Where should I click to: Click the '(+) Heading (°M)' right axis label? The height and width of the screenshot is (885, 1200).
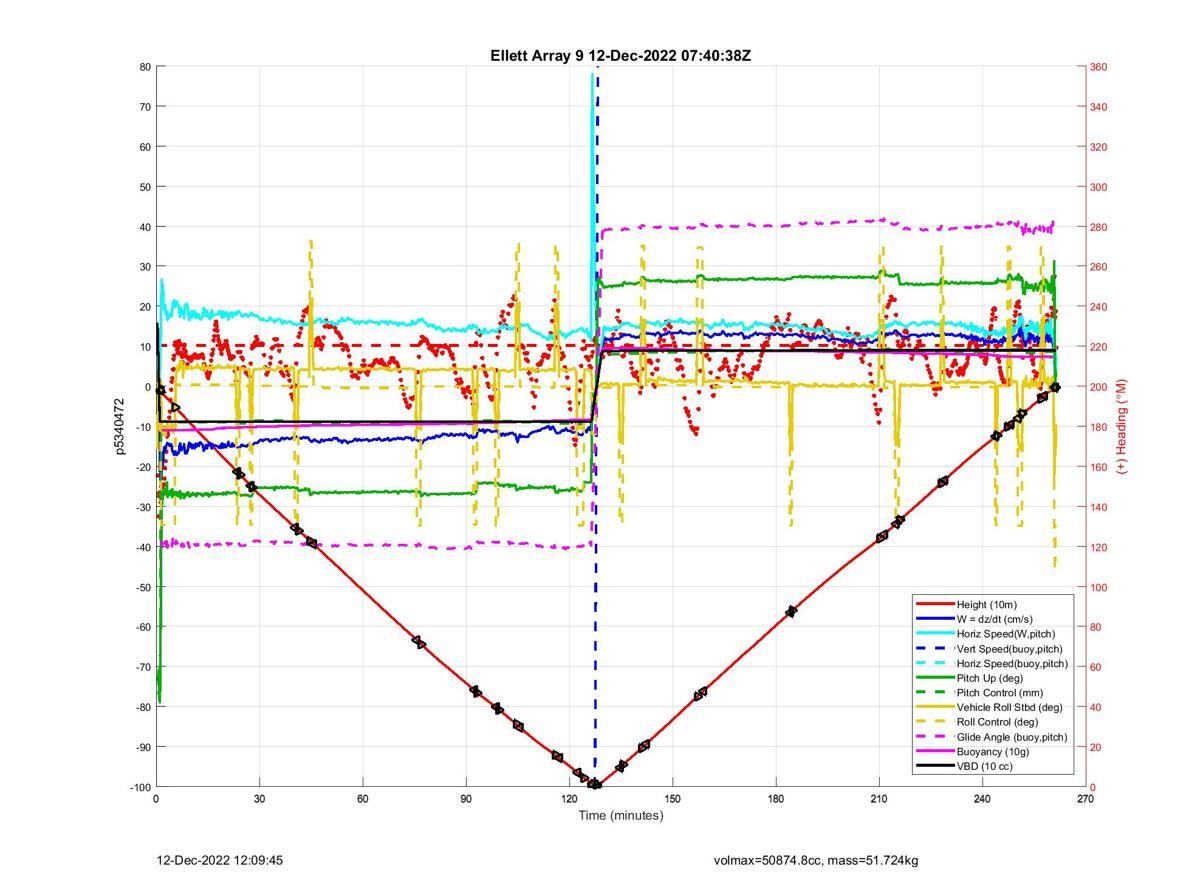coord(1121,426)
